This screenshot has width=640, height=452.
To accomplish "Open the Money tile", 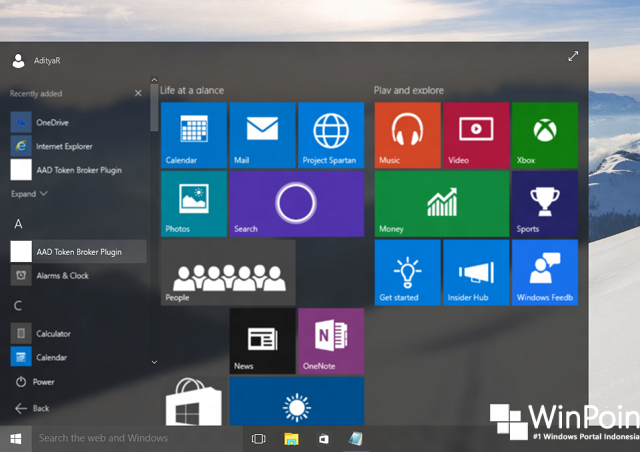I will point(442,204).
